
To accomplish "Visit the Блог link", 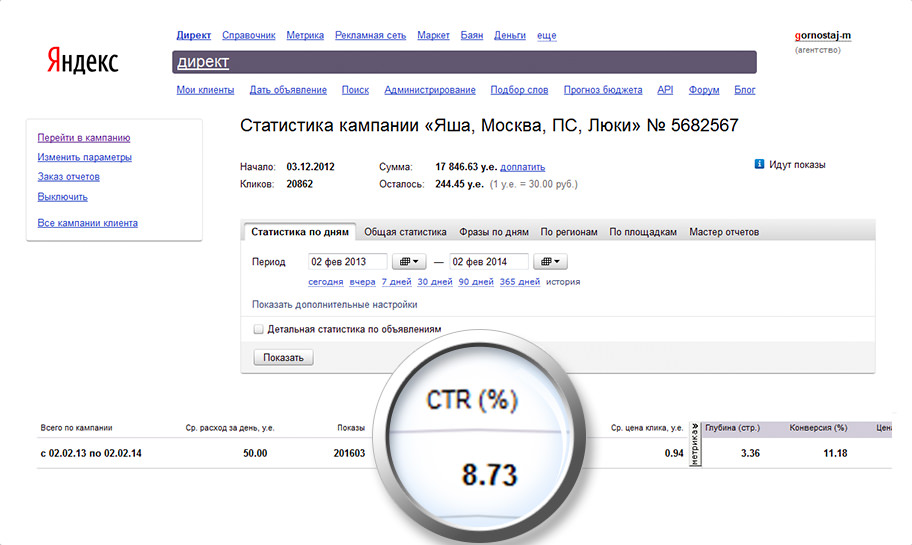I will pyautogui.click(x=744, y=90).
